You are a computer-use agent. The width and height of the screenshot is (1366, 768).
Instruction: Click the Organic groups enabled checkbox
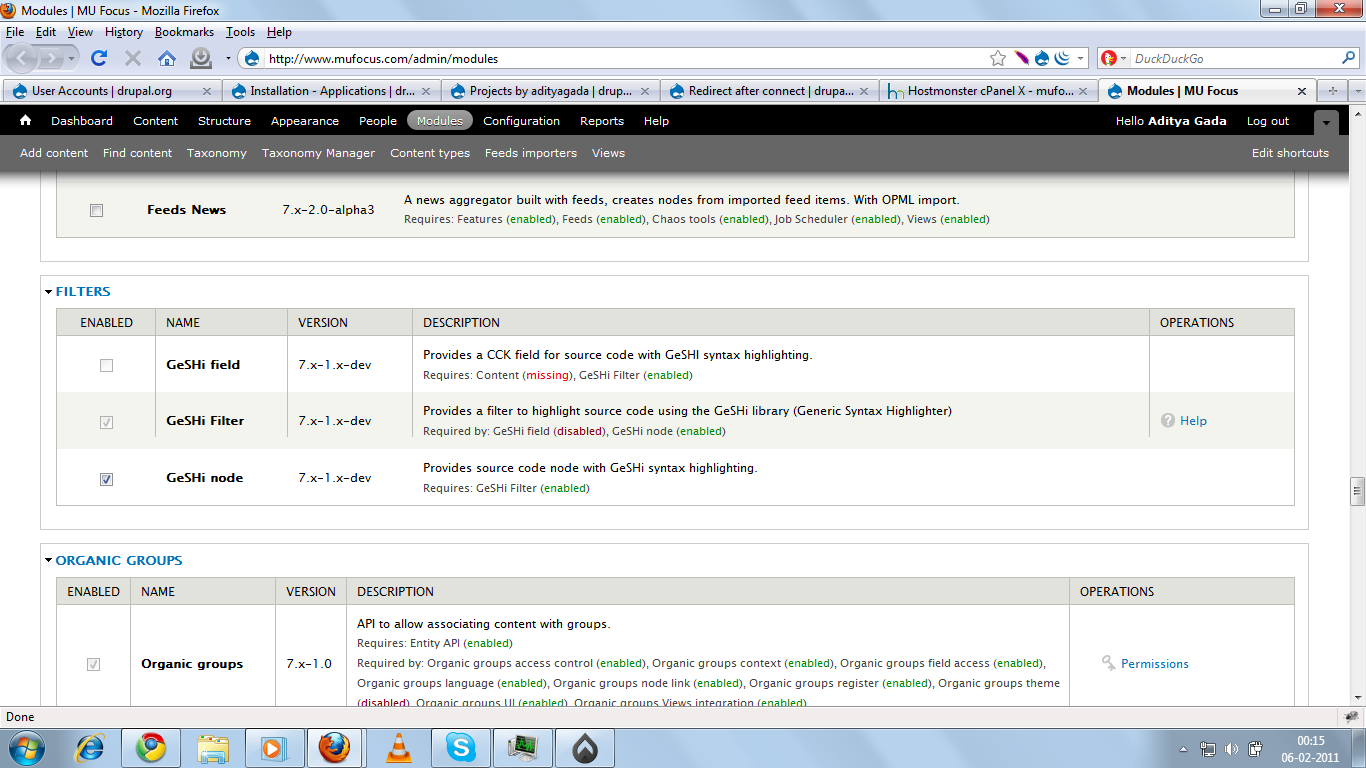click(94, 664)
